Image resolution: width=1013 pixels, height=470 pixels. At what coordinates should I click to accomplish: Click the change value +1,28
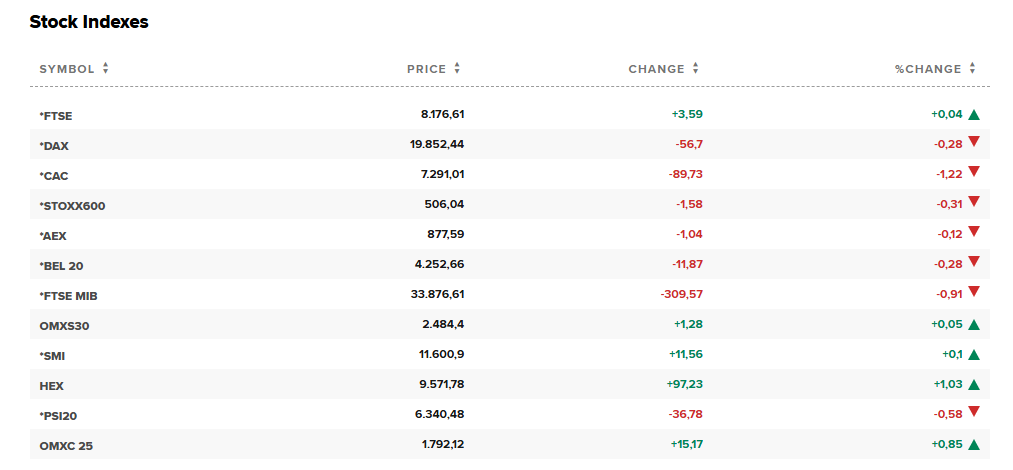(687, 325)
